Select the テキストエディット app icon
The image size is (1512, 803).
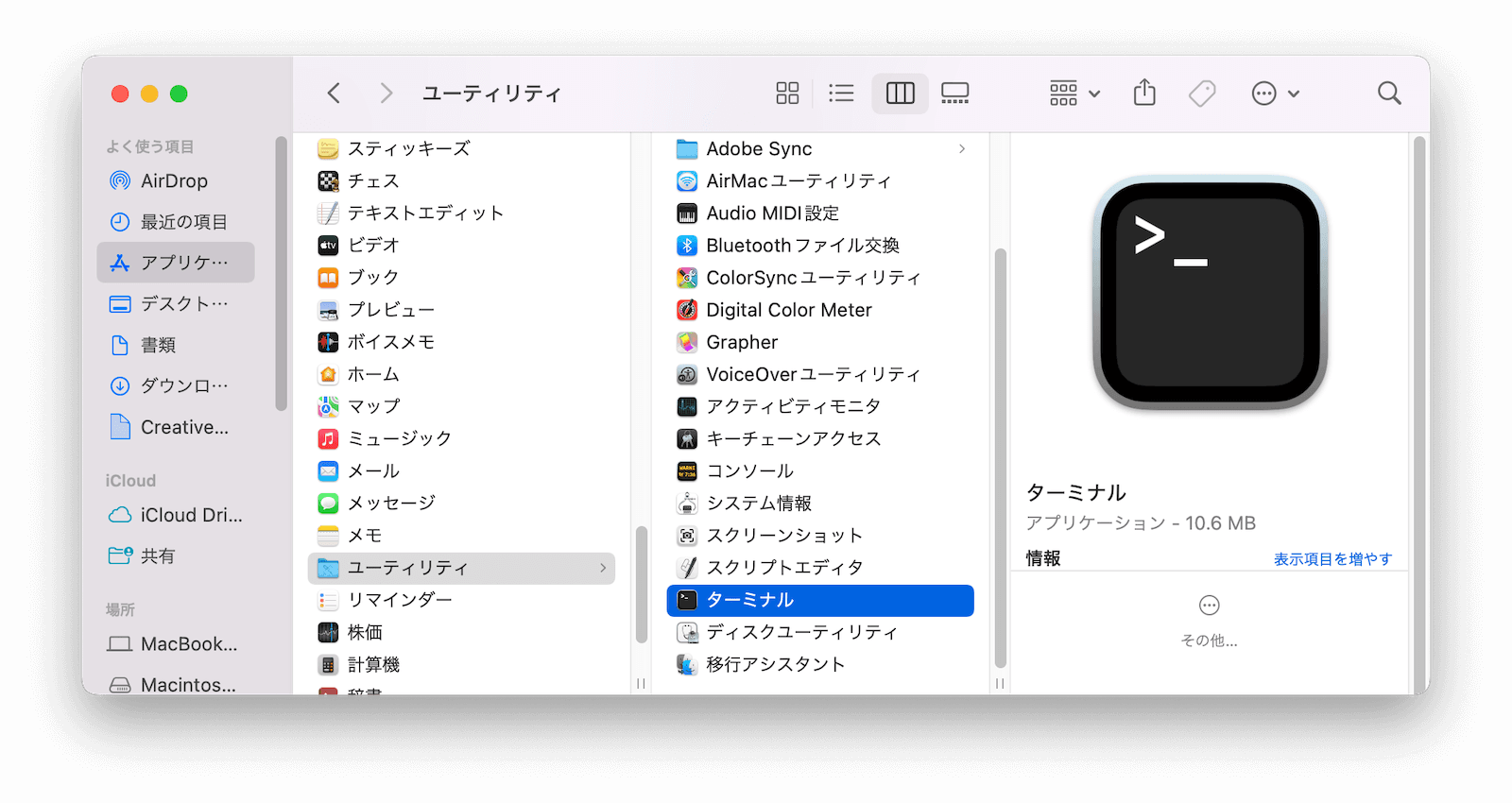[328, 213]
